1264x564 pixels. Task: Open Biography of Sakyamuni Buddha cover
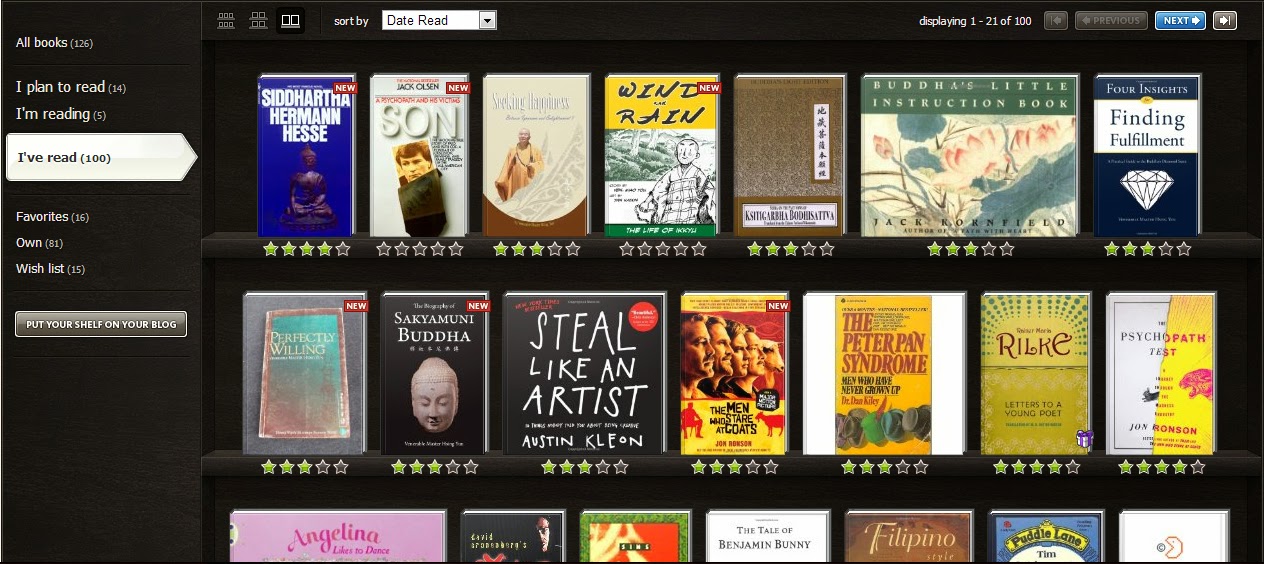pyautogui.click(x=435, y=374)
